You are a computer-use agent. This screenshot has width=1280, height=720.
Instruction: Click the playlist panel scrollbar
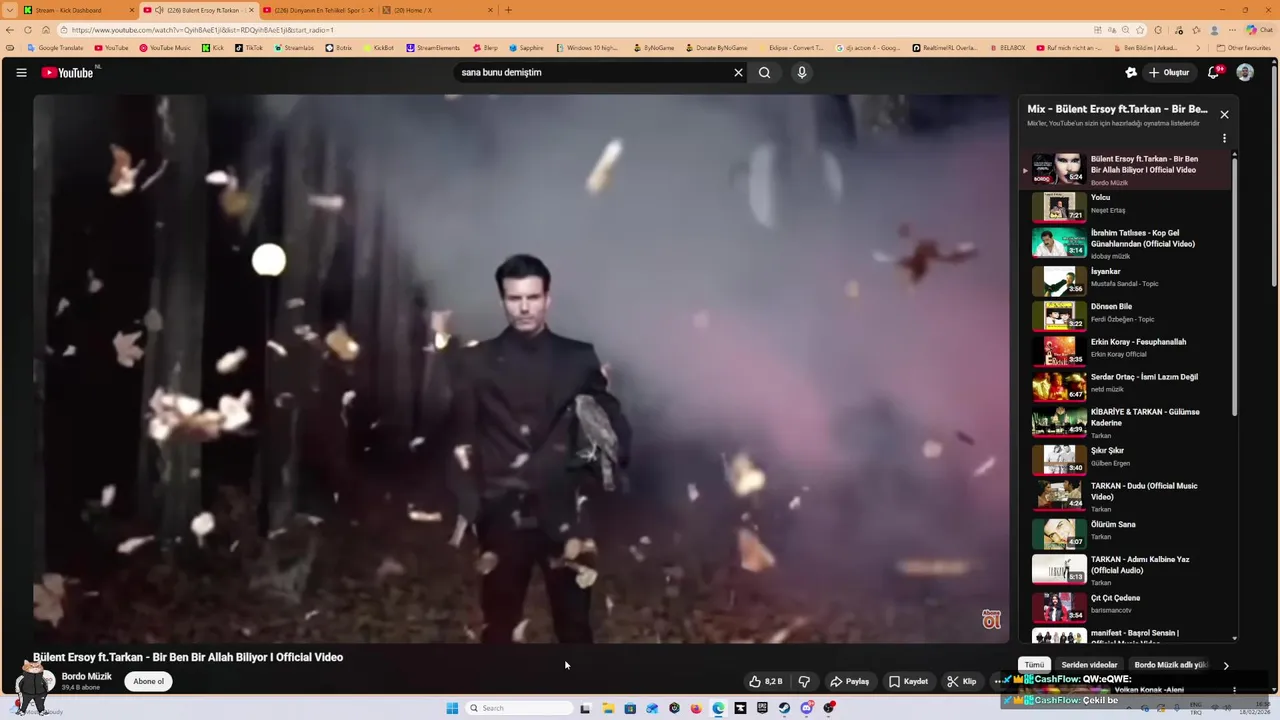pos(1235,285)
